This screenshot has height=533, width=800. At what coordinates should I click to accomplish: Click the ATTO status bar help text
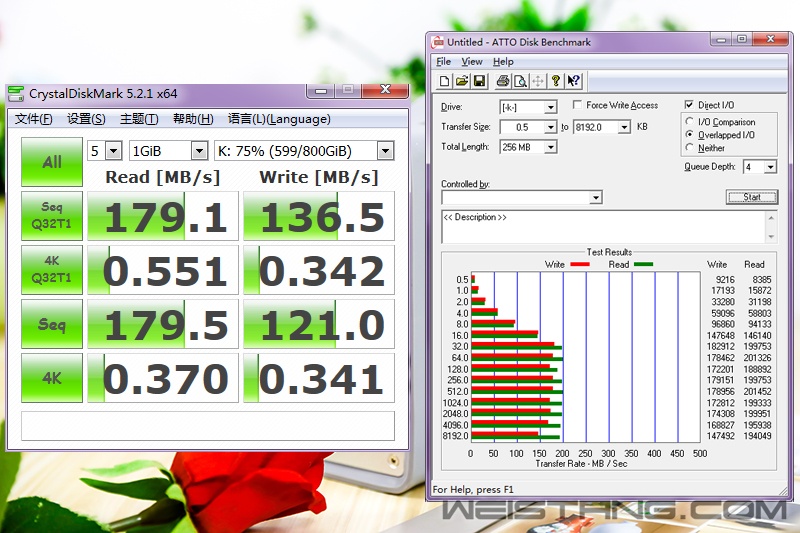coord(473,489)
